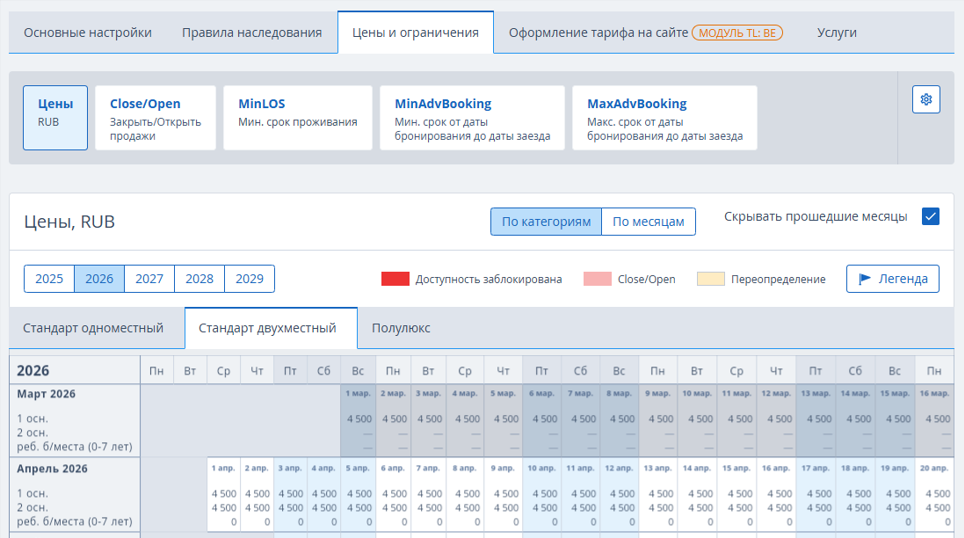The height and width of the screenshot is (538, 964).
Task: Select the MinLOS restriction card
Action: click(297, 118)
